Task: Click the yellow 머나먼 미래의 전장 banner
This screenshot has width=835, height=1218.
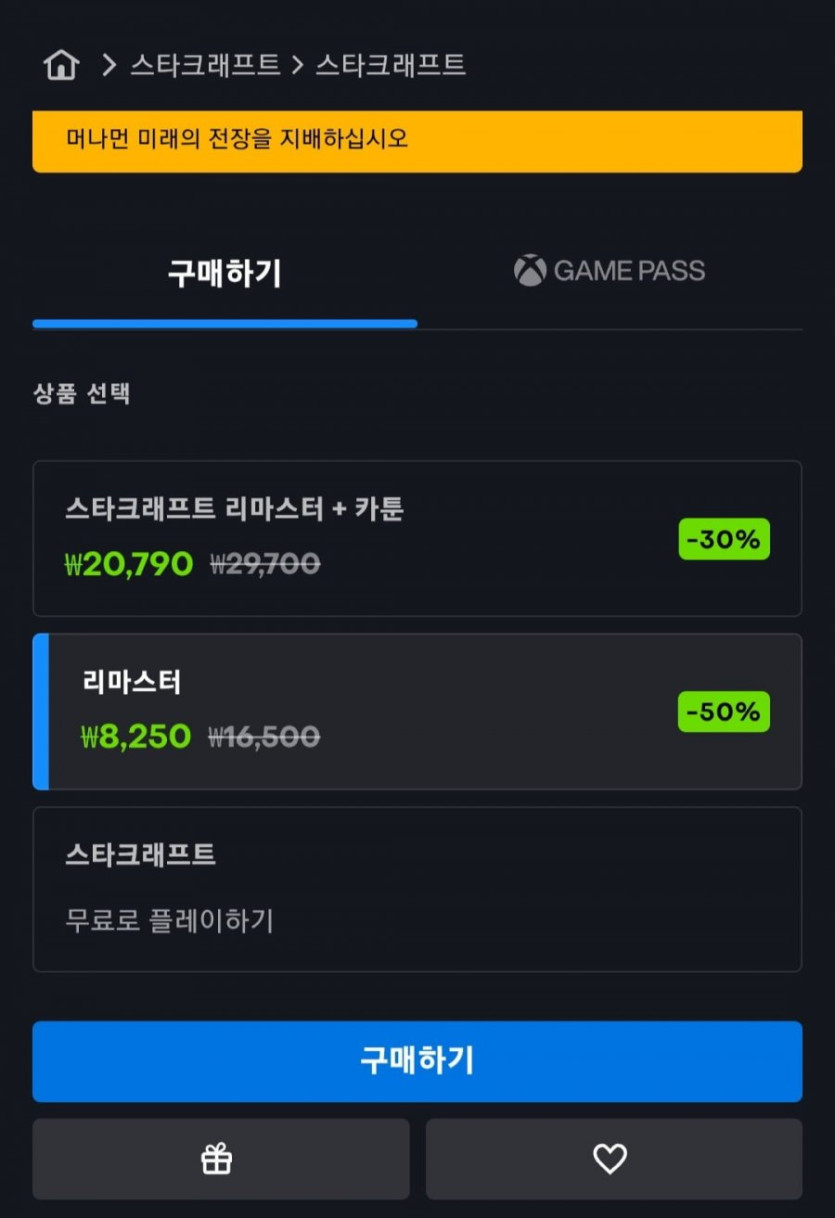Action: point(417,140)
